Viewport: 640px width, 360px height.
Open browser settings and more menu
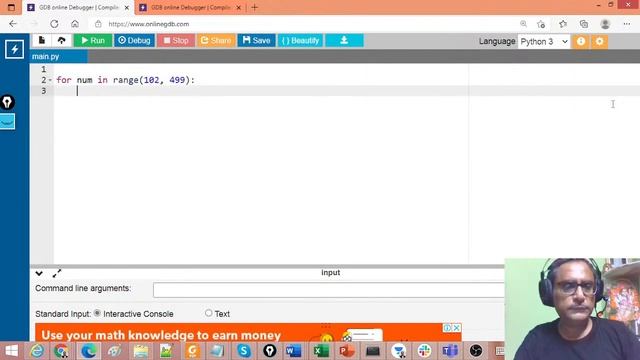[x=627, y=24]
